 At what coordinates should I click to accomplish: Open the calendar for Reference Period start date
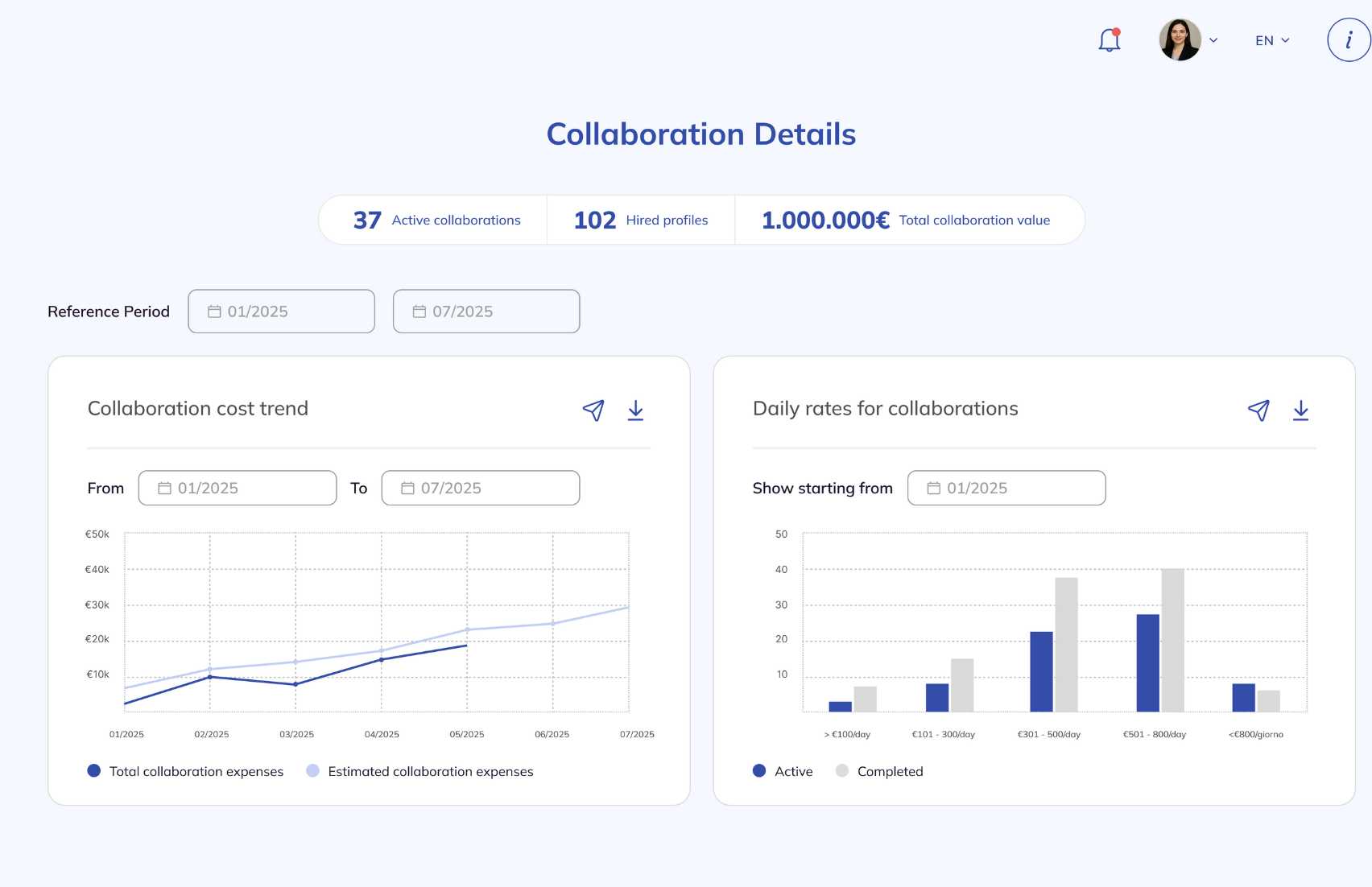[214, 311]
